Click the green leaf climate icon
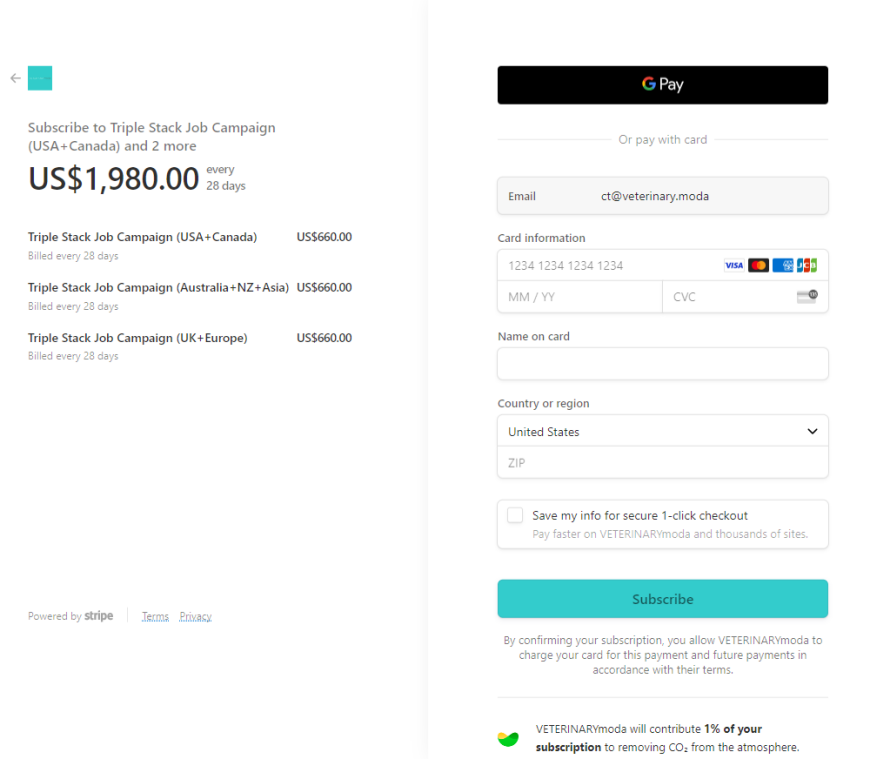870x759 pixels. coord(508,738)
